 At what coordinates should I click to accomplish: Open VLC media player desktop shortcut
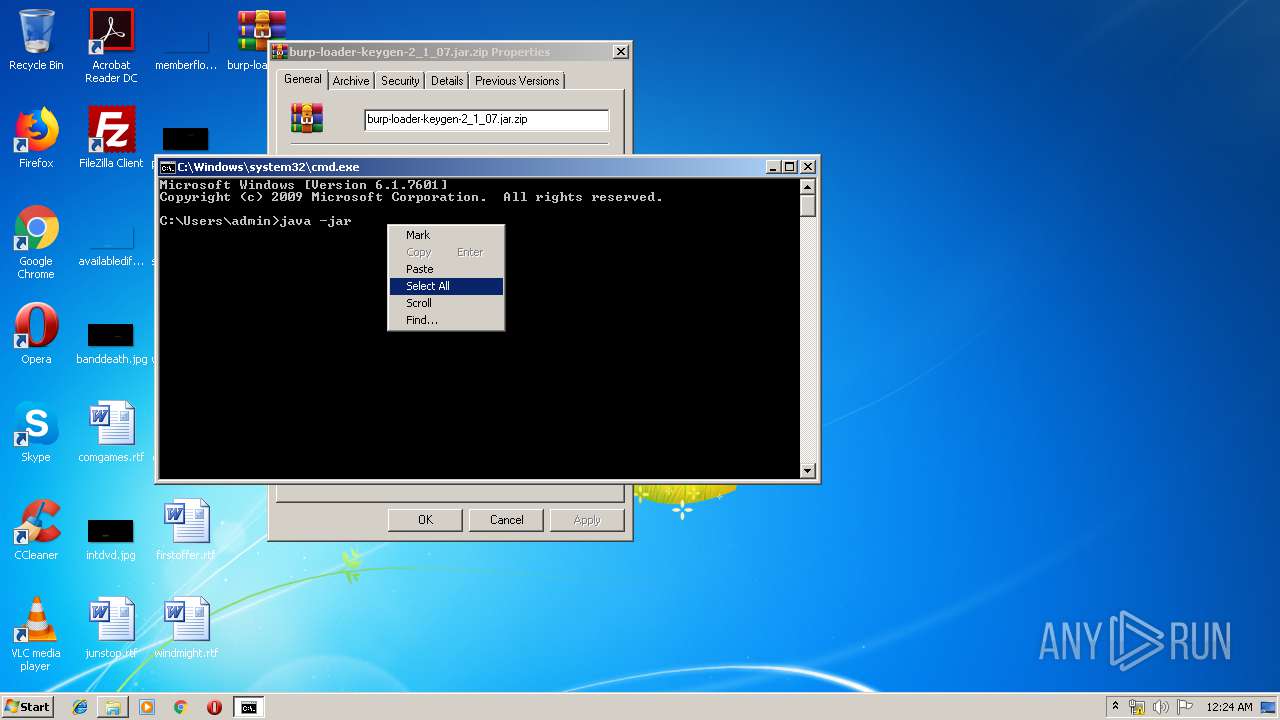[x=36, y=634]
